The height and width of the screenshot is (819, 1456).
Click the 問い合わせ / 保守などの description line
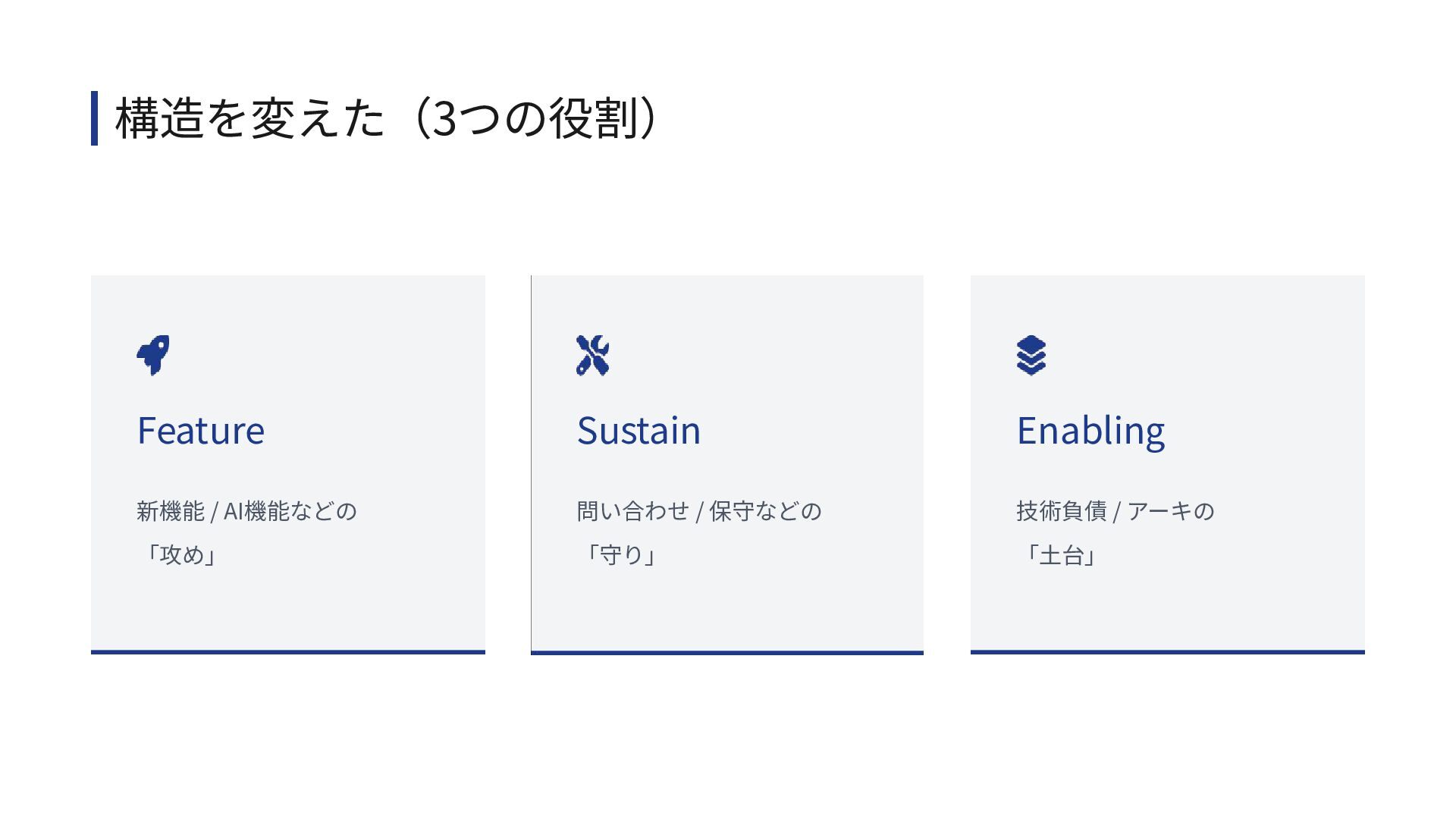(699, 511)
